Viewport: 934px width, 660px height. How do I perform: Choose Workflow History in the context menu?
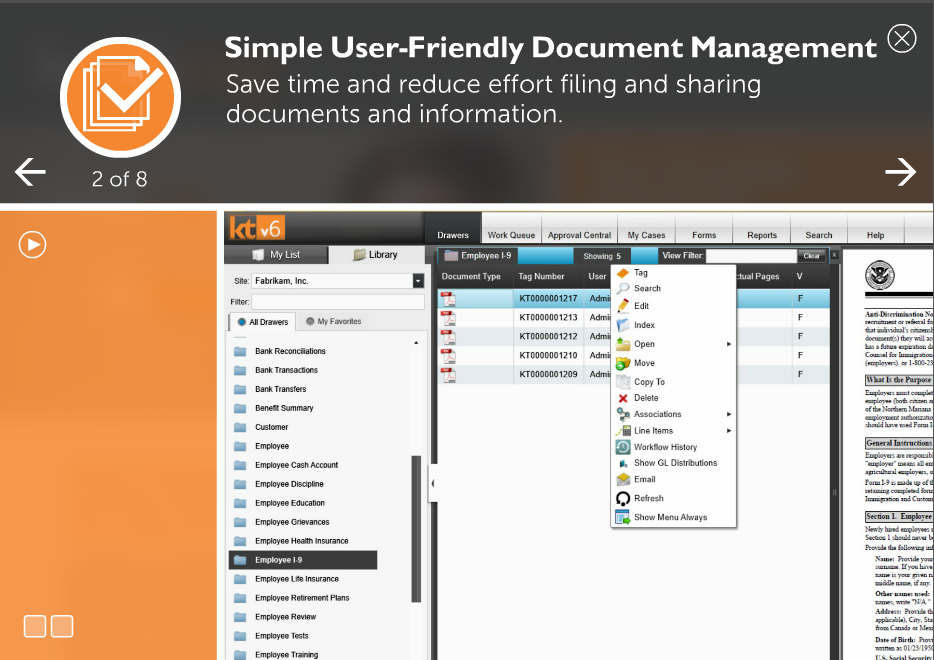(x=673, y=447)
